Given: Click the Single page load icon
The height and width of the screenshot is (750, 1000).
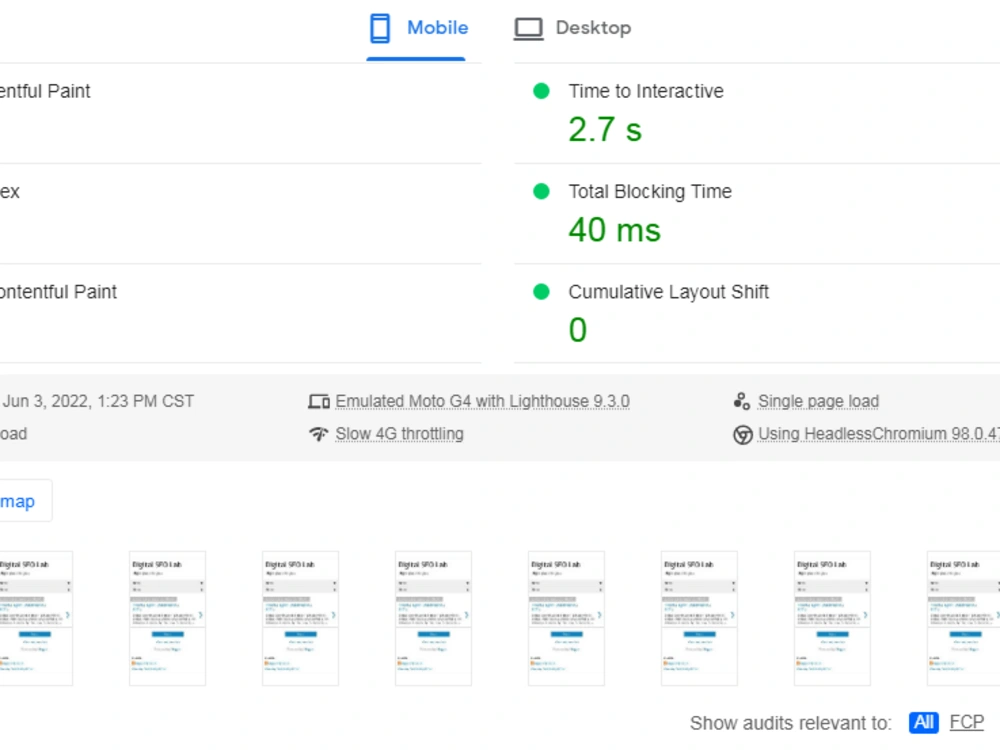Looking at the screenshot, I should 742,401.
